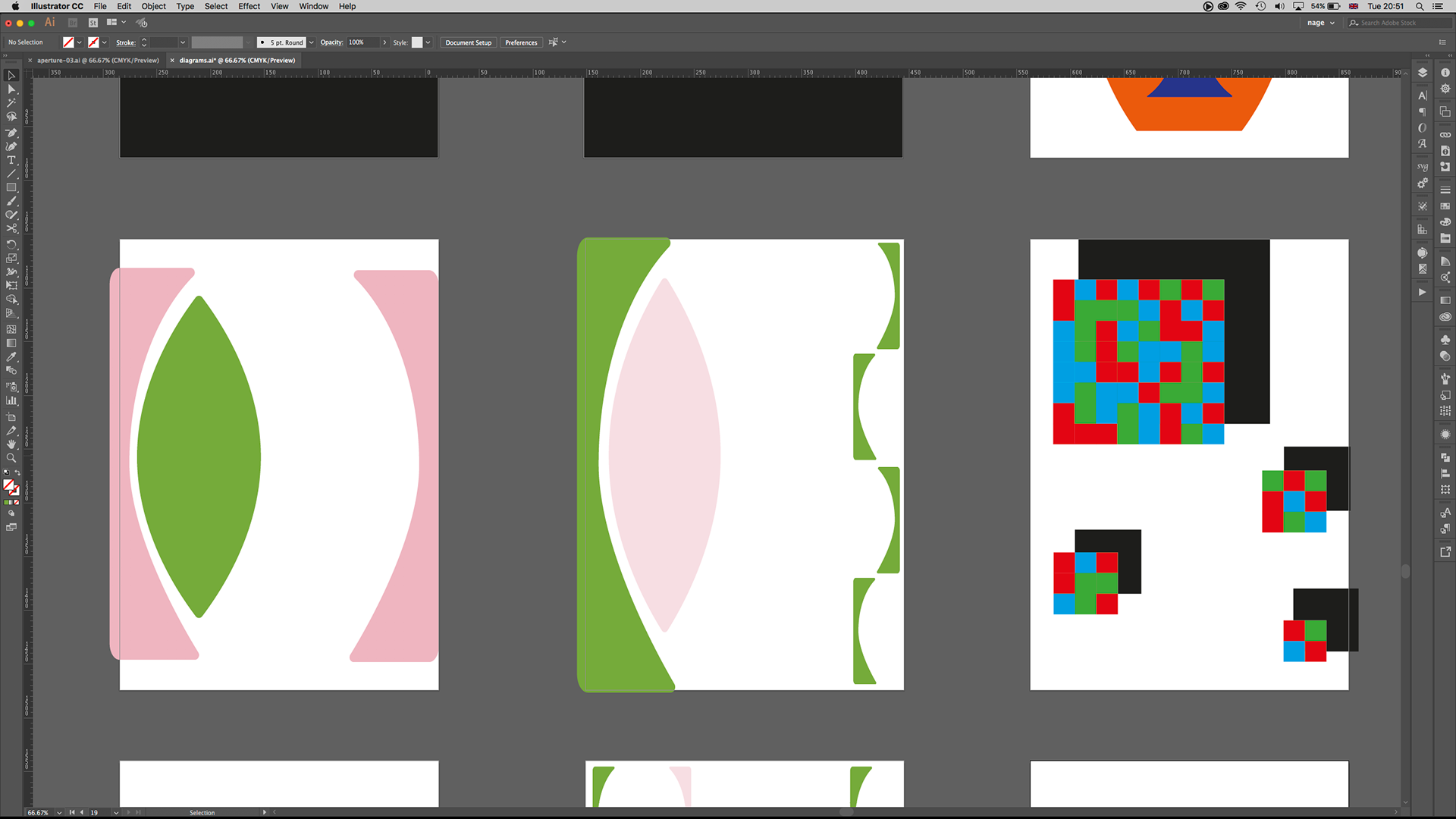Open the workspace switcher dropdown

coord(1320,23)
